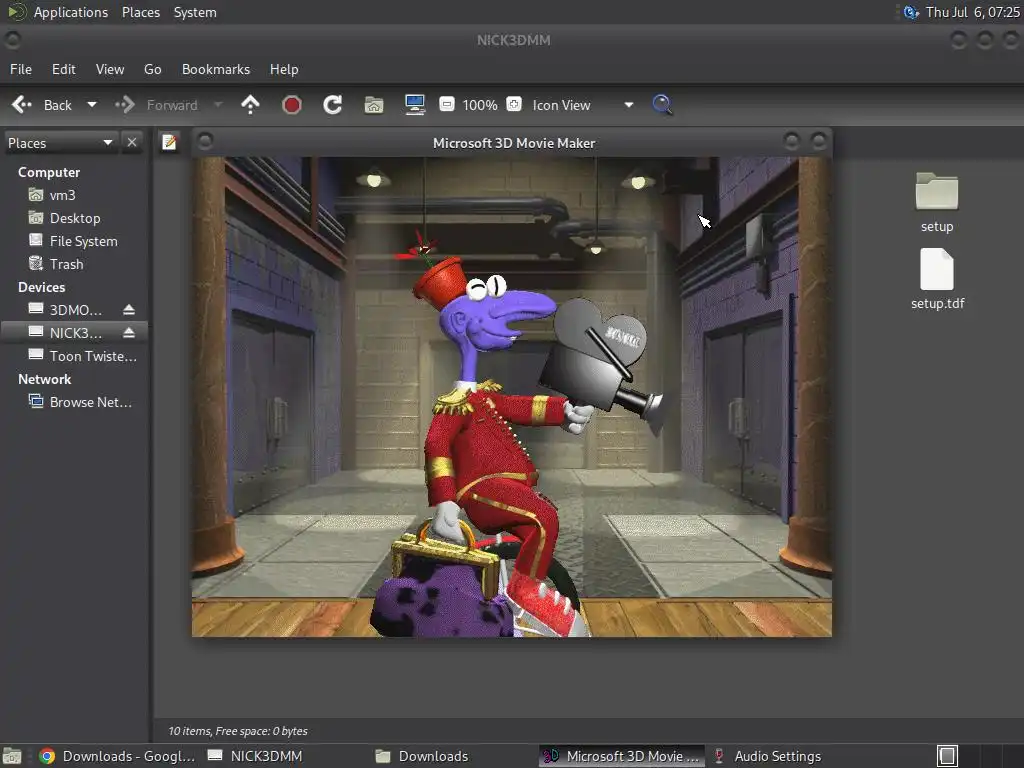Go to the Home folder icon
This screenshot has height=768, width=1024.
point(374,104)
